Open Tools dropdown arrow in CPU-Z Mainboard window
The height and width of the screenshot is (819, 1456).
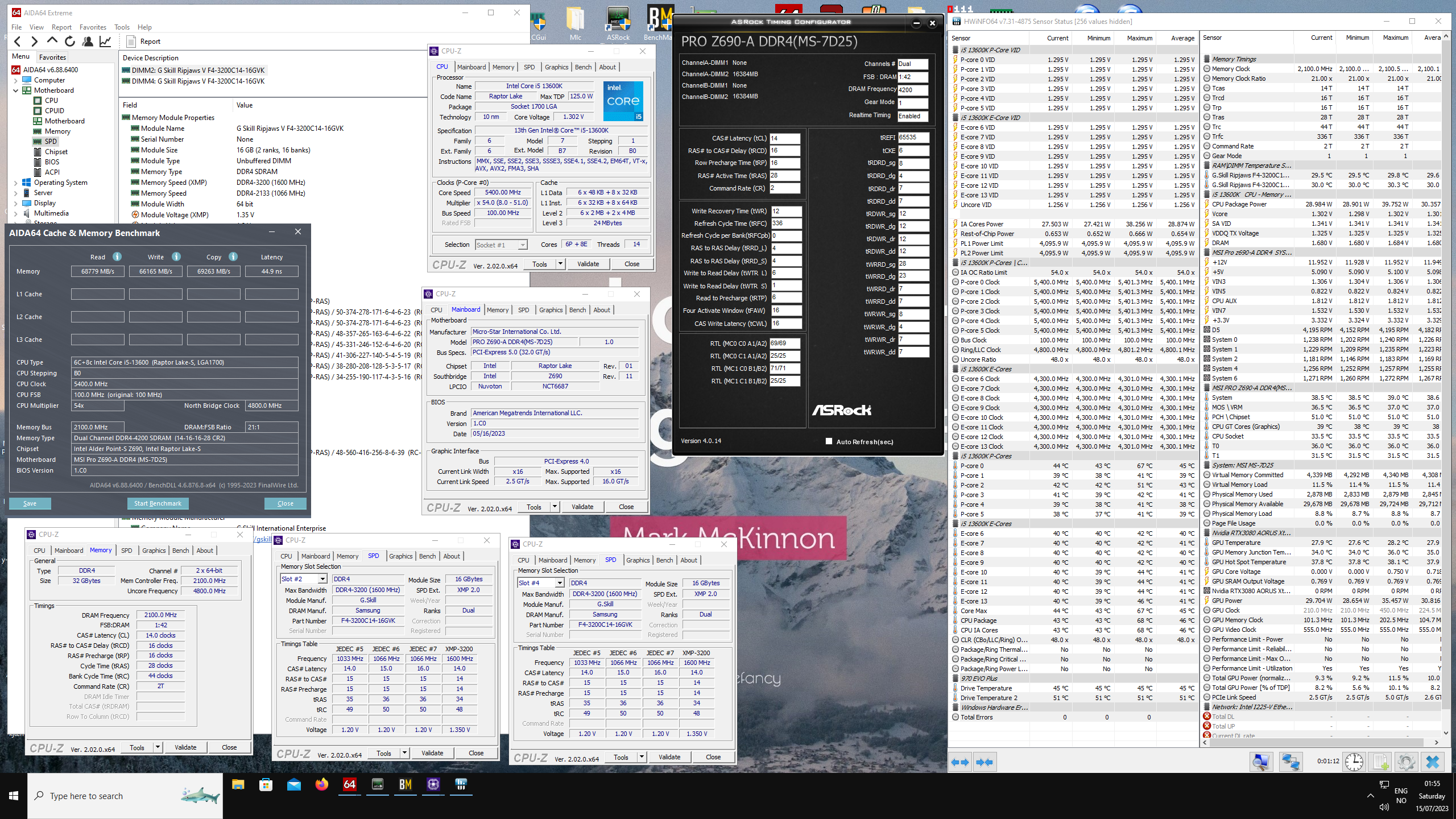click(555, 507)
